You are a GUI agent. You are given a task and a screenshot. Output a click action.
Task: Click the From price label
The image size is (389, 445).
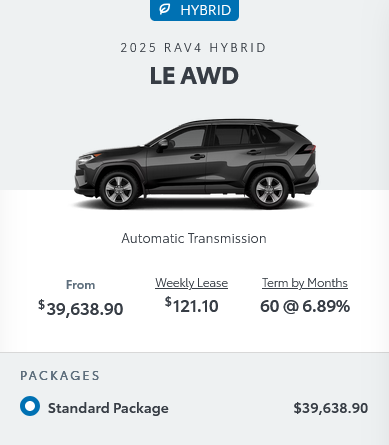[x=80, y=285]
